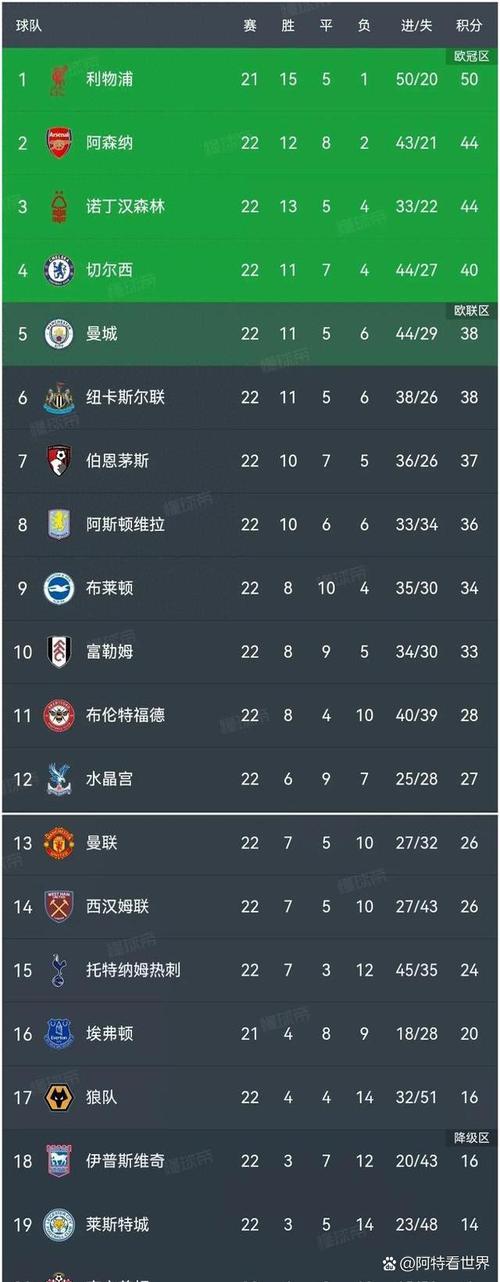Click the Liverpool club crest icon
This screenshot has height=1282, width=500.
[x=59, y=79]
